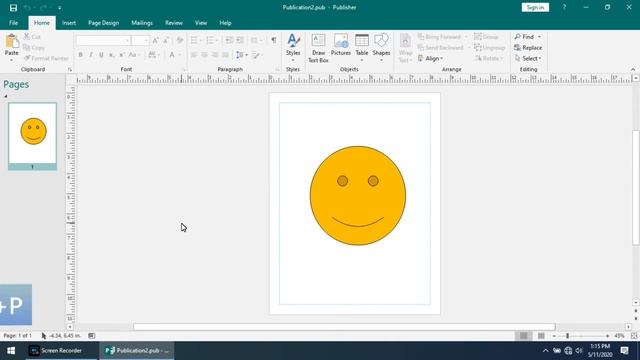Click the Clear Formatting icon
640x360 pixels.
click(180, 40)
